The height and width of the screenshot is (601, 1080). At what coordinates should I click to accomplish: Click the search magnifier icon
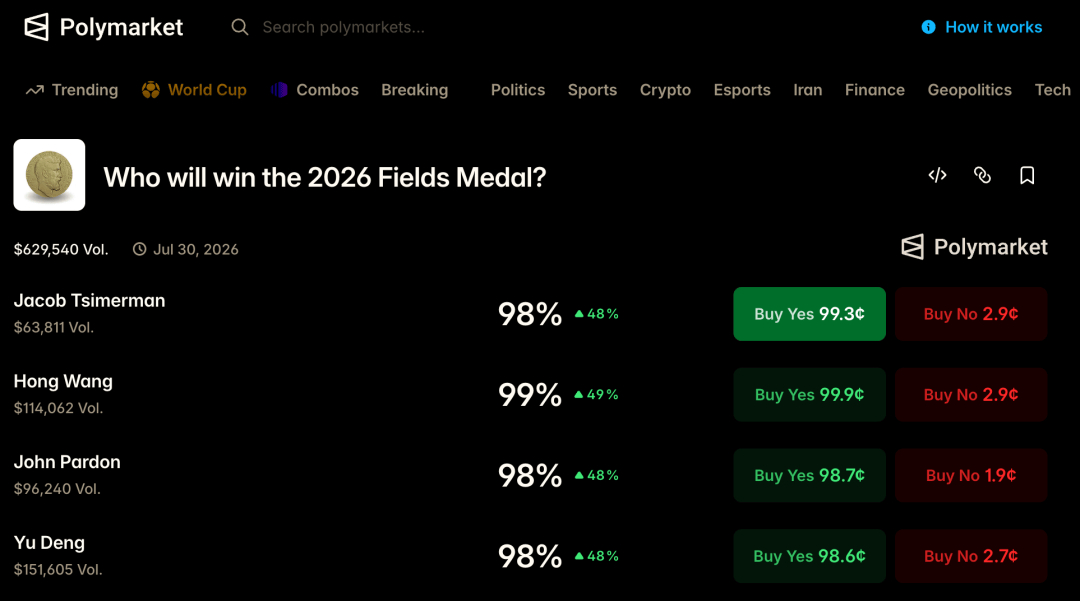tap(240, 28)
